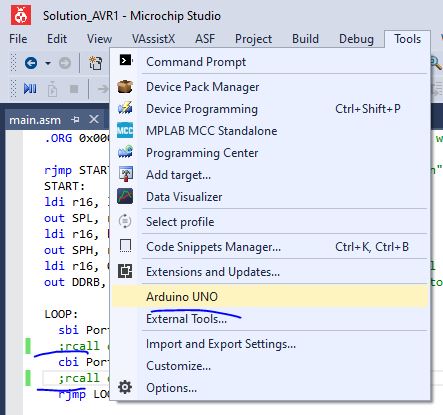Click the Options gear icon
443x415 pixels.
125,387
